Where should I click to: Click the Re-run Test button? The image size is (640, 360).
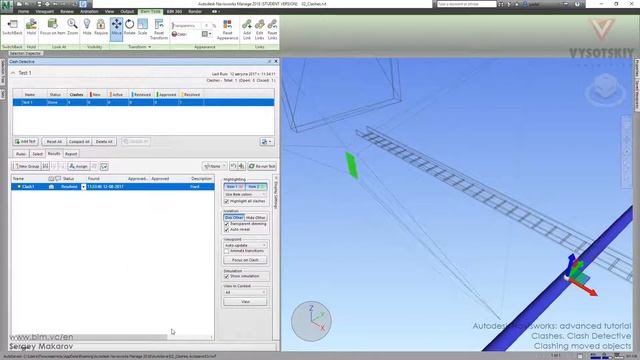click(x=262, y=166)
